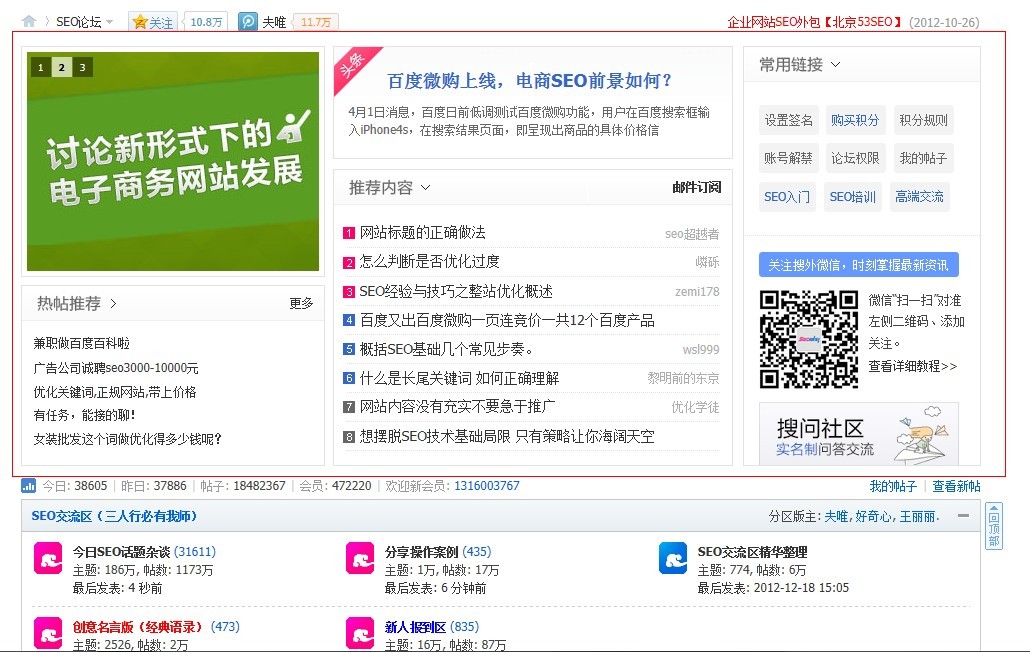Click blue 关注搜外微信 banner button
The height and width of the screenshot is (652, 1030).
coord(859,265)
